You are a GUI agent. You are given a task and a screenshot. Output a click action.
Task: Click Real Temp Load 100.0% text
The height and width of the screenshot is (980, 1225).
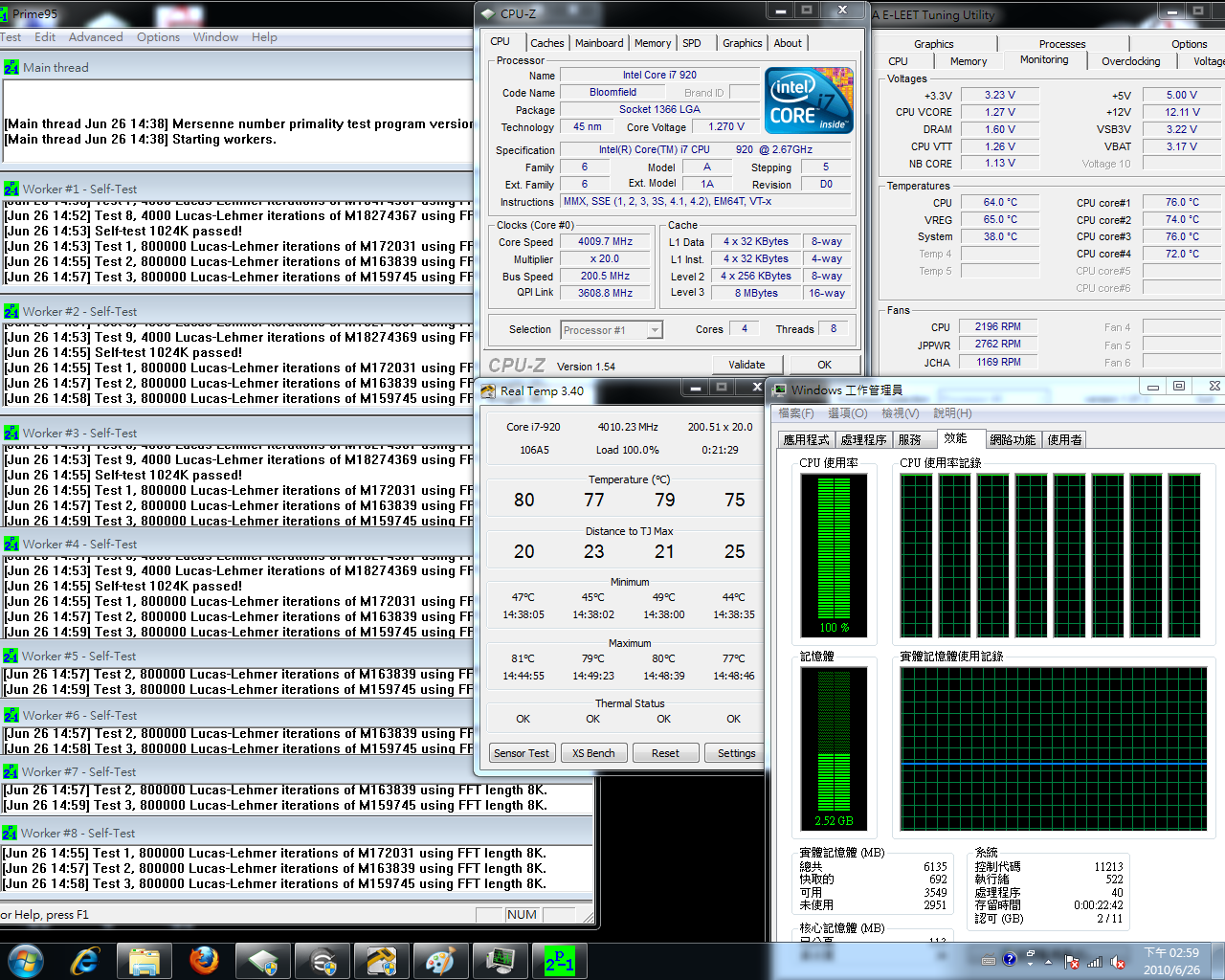click(628, 450)
